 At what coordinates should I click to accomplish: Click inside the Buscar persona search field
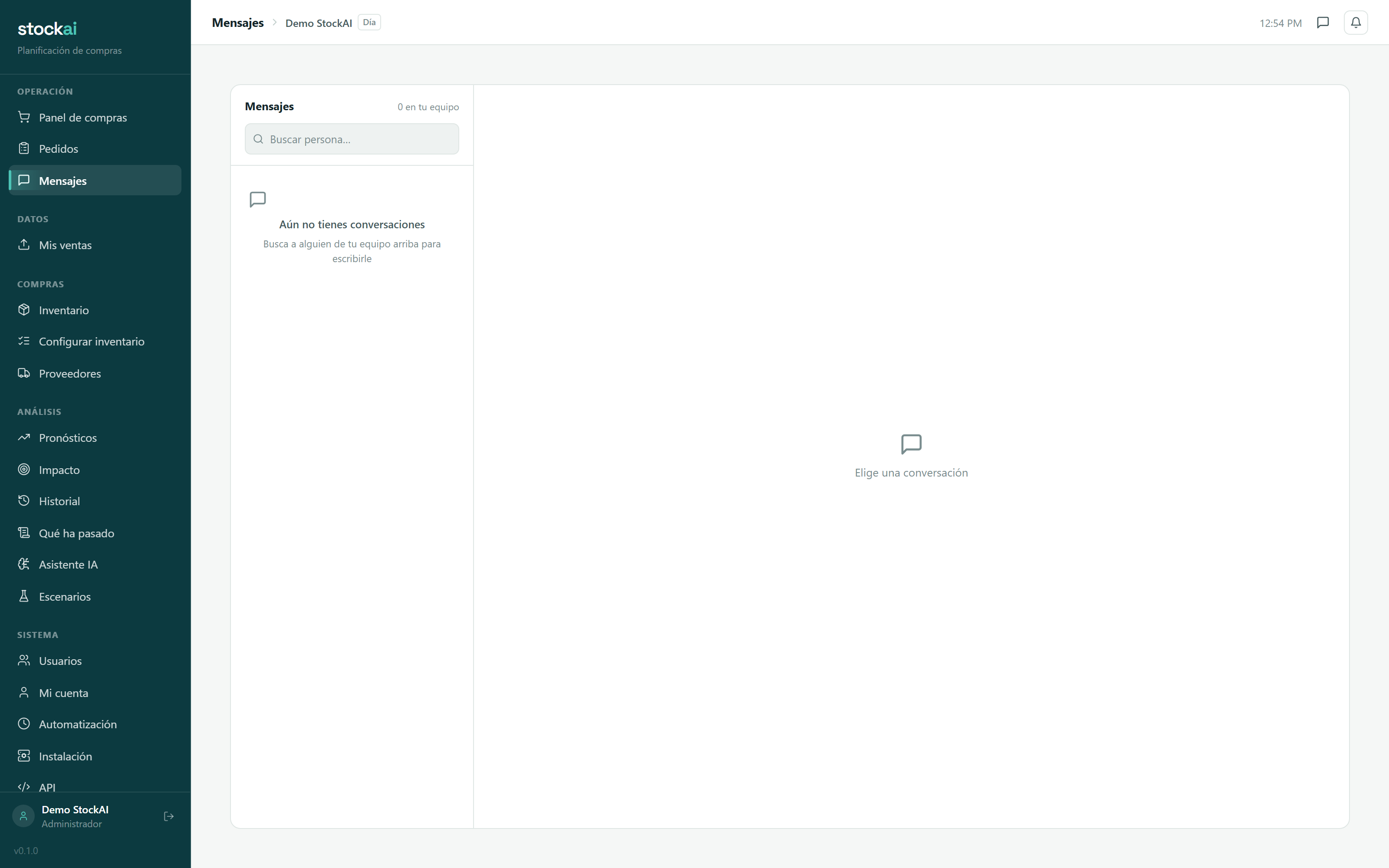[x=352, y=139]
